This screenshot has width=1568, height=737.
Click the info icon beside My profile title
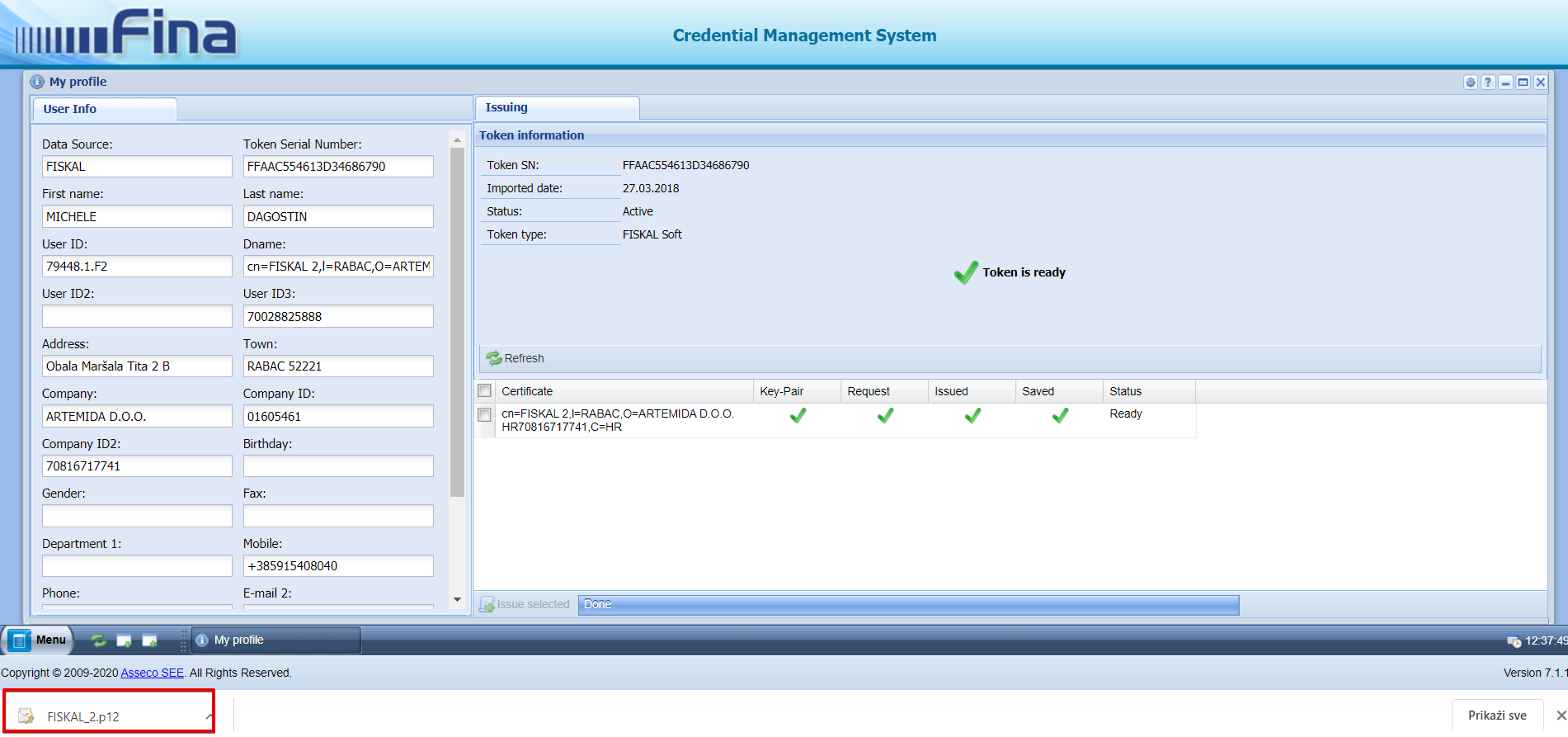coord(37,82)
